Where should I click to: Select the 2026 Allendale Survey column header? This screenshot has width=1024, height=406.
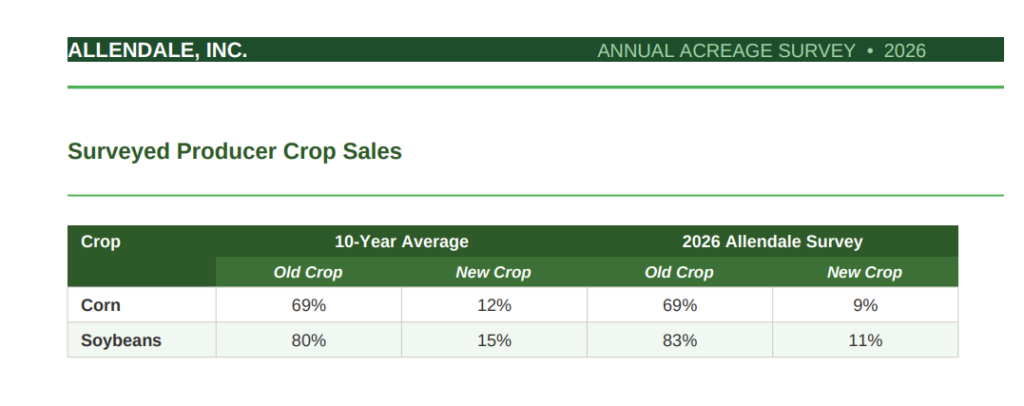point(772,241)
